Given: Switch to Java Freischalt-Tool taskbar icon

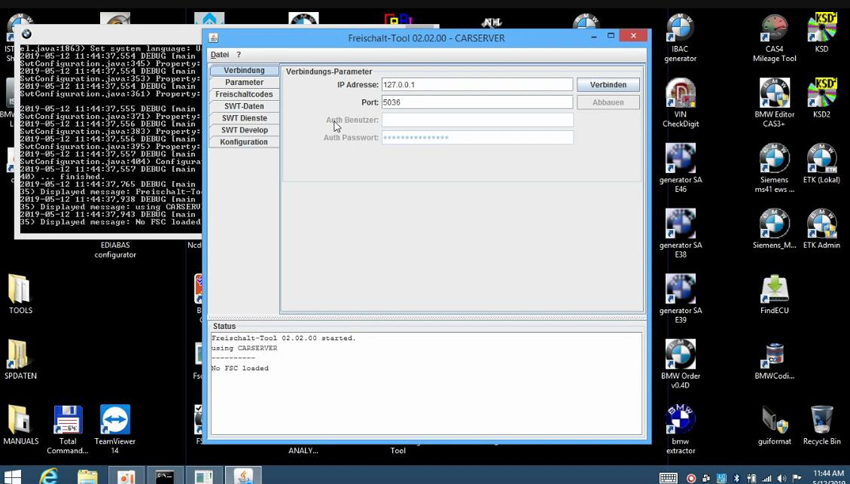Looking at the screenshot, I should pos(243,476).
